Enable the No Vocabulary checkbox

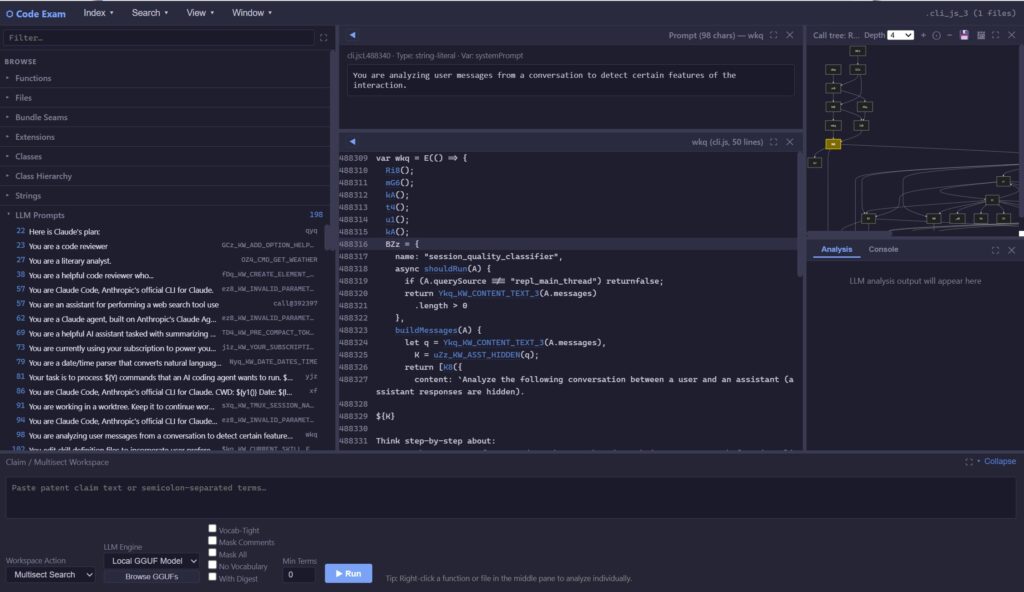pyautogui.click(x=212, y=565)
